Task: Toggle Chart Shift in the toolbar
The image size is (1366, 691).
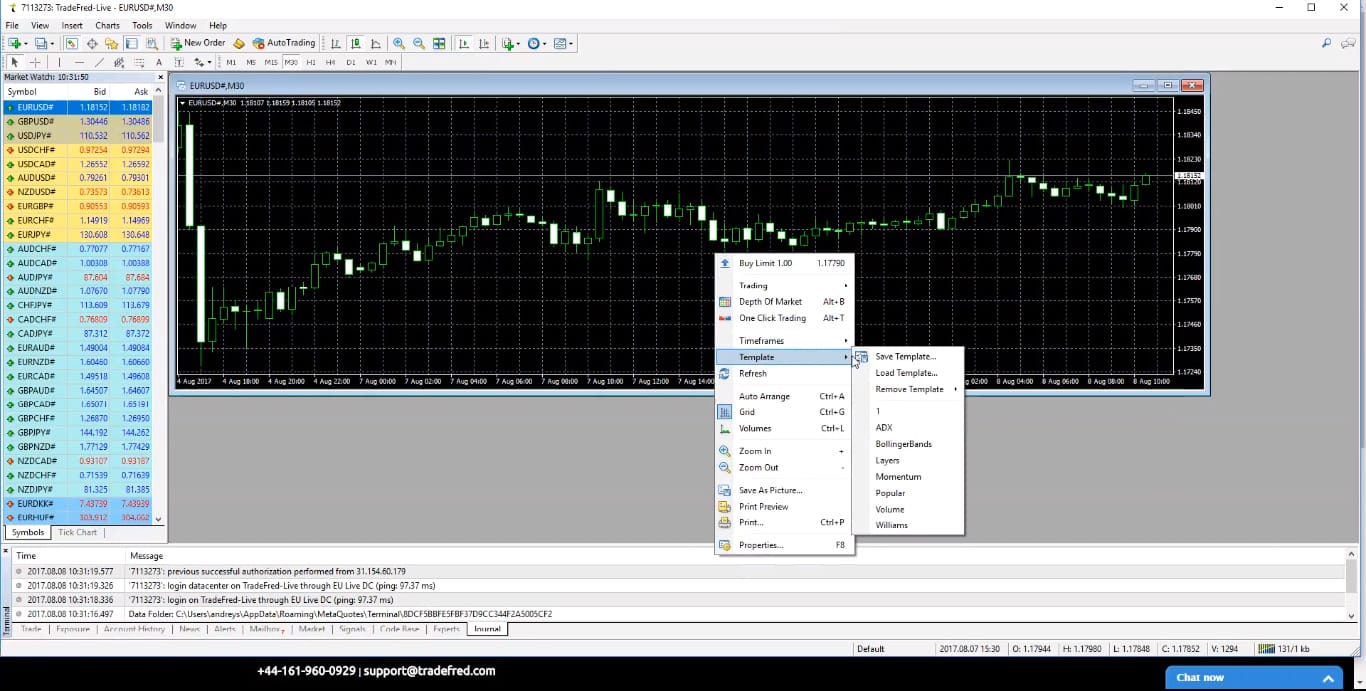Action: (x=485, y=43)
